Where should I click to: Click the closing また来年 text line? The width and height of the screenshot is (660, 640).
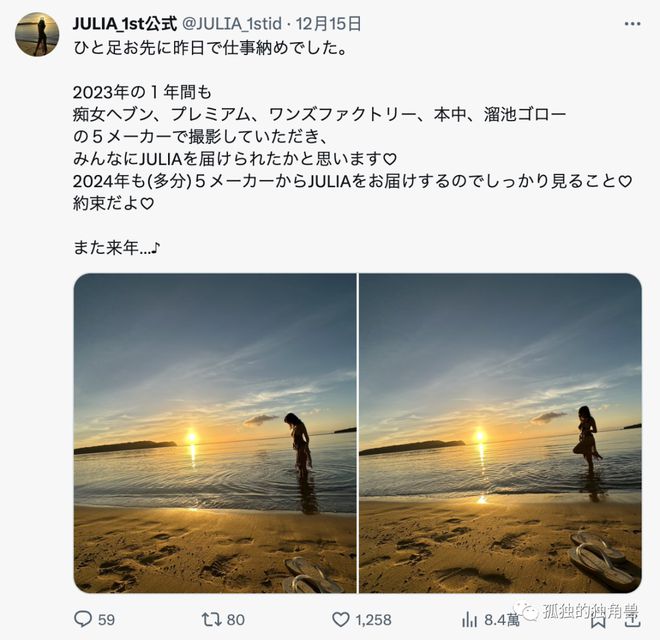(x=116, y=248)
